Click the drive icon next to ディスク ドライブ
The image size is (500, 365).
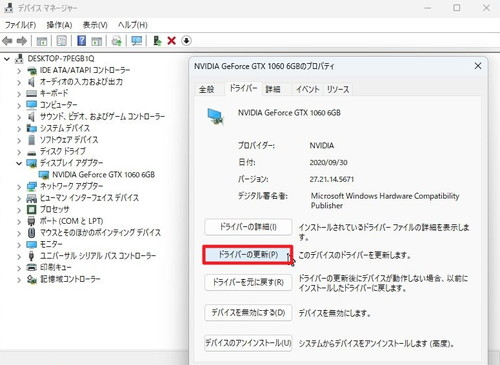[31, 153]
